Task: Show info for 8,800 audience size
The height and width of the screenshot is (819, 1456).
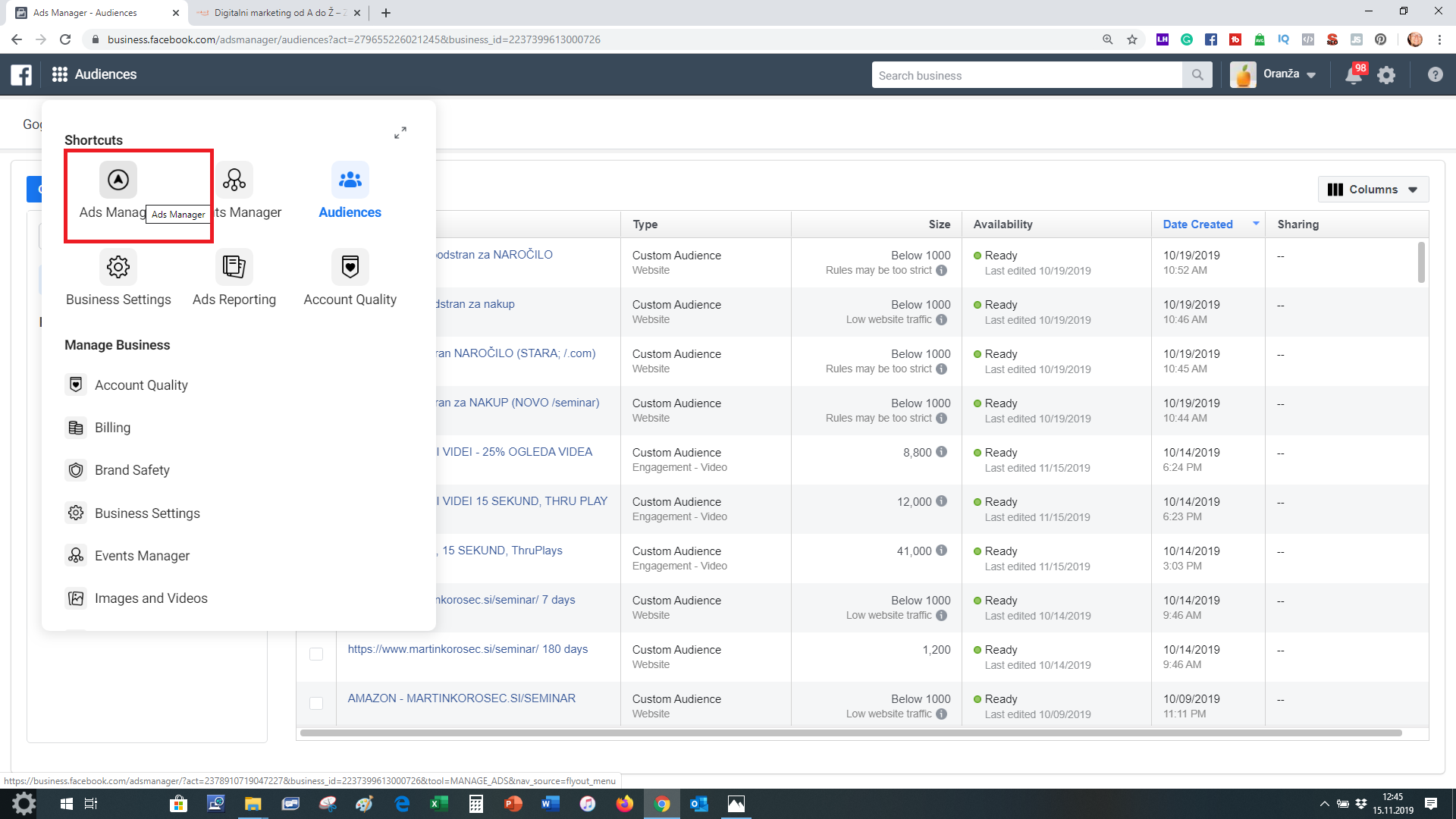Action: (x=941, y=452)
